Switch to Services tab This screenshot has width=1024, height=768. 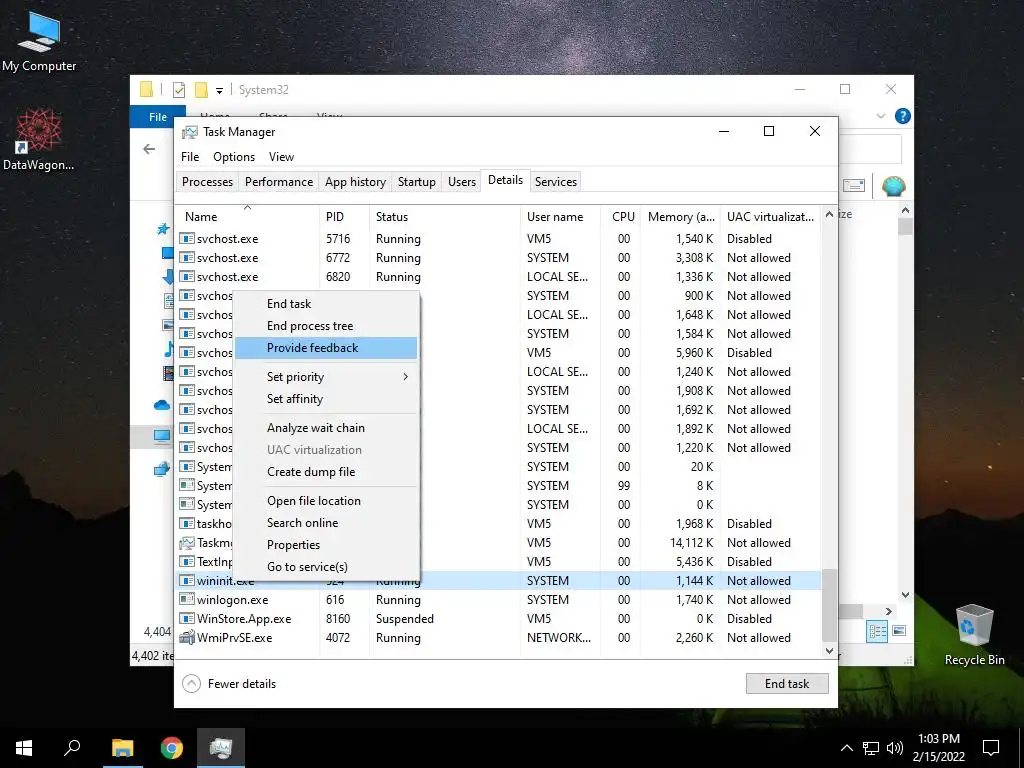click(x=556, y=182)
